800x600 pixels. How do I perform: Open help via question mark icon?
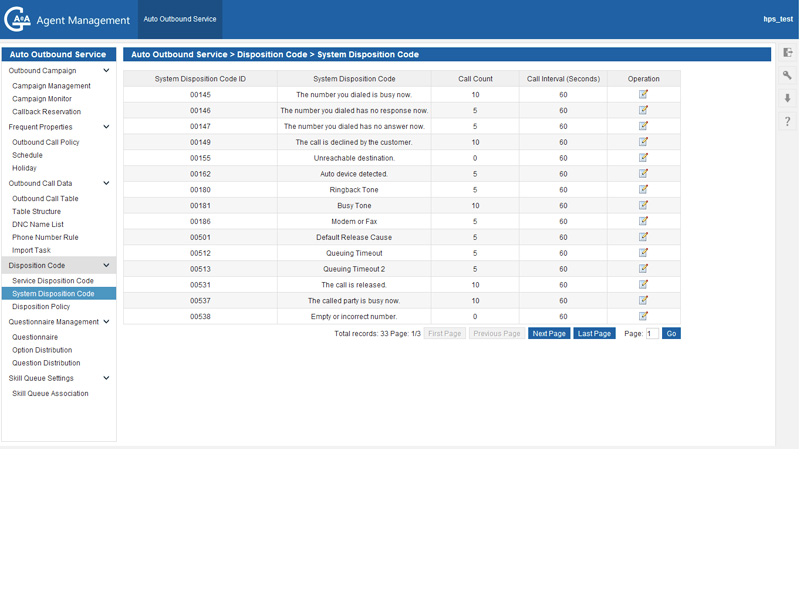pos(788,122)
